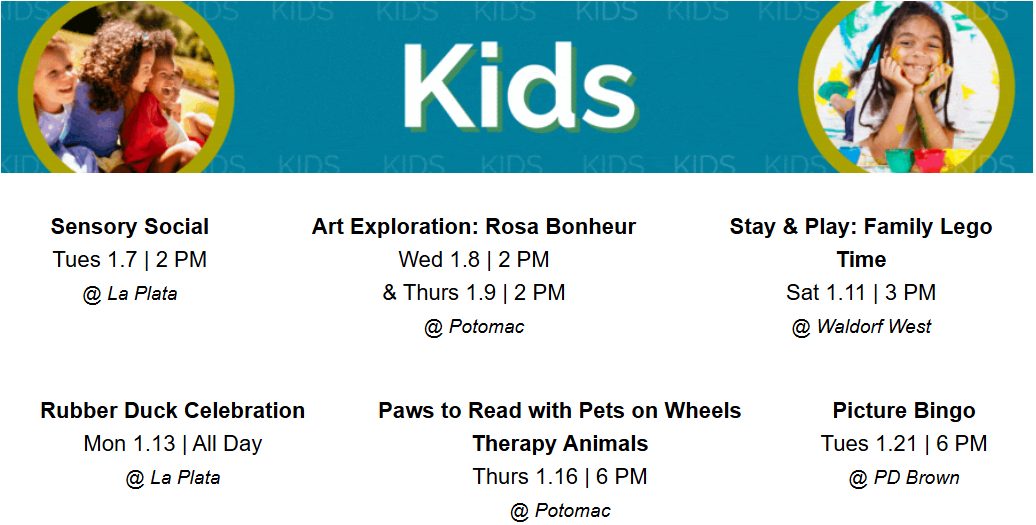
Task: Click the large Kids banner heading
Action: [519, 87]
